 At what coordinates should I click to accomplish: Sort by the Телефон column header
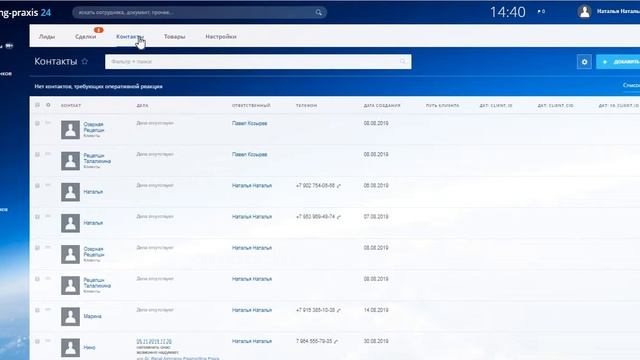[x=306, y=105]
